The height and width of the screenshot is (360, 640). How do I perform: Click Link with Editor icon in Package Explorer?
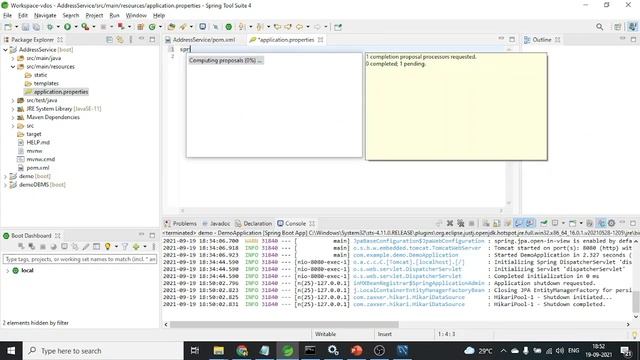tap(120, 40)
